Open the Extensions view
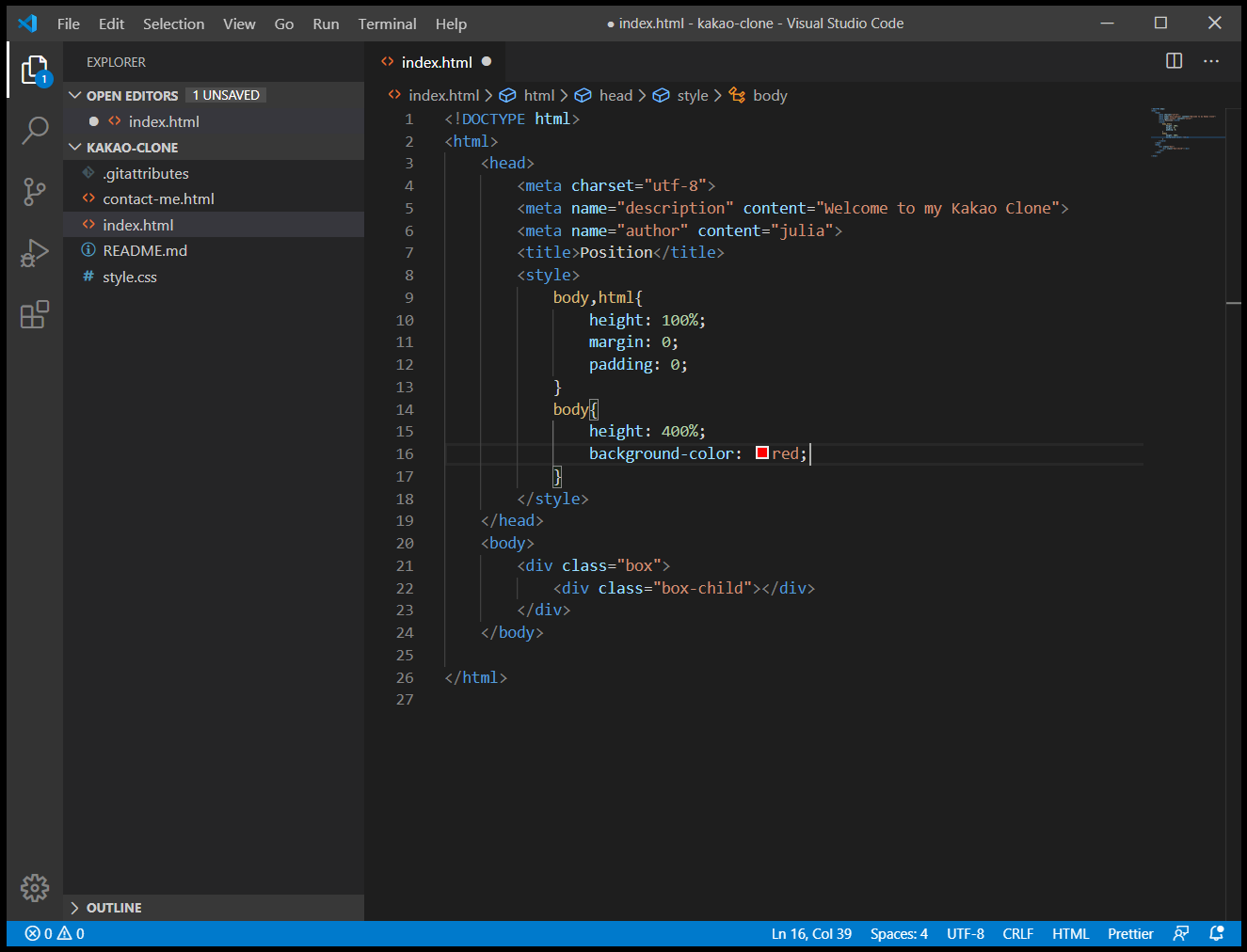Viewport: 1247px width, 952px height. 35,314
